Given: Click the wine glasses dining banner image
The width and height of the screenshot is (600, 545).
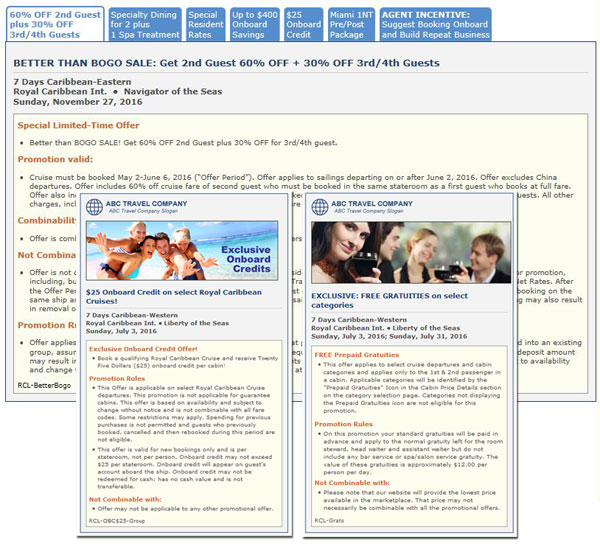Looking at the screenshot, I should [411, 252].
